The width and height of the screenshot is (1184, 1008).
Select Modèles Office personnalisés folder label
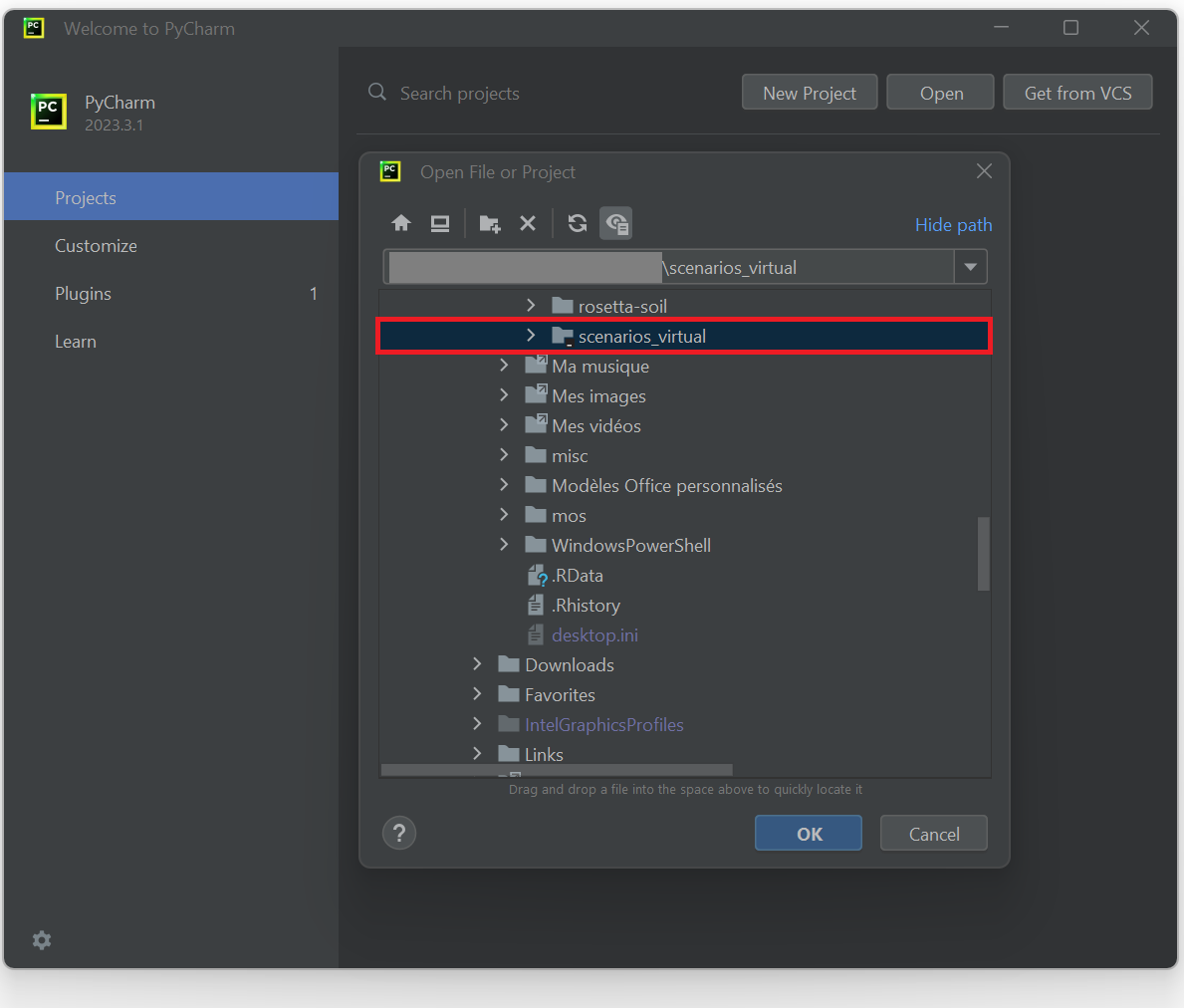tap(667, 485)
